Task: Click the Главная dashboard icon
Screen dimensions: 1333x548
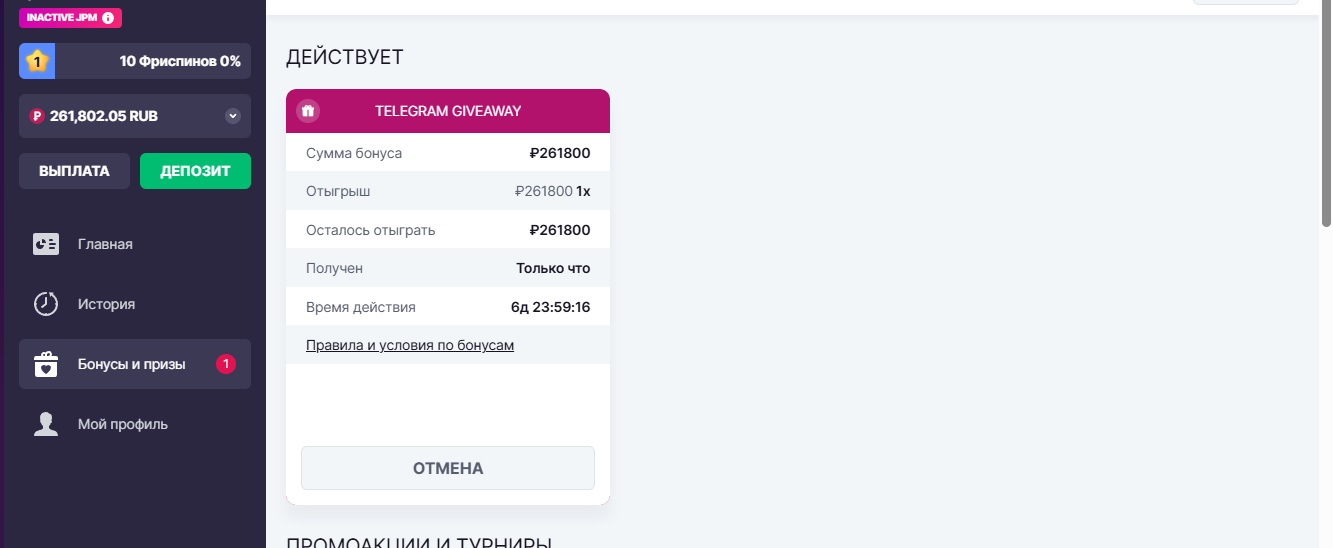Action: point(46,244)
